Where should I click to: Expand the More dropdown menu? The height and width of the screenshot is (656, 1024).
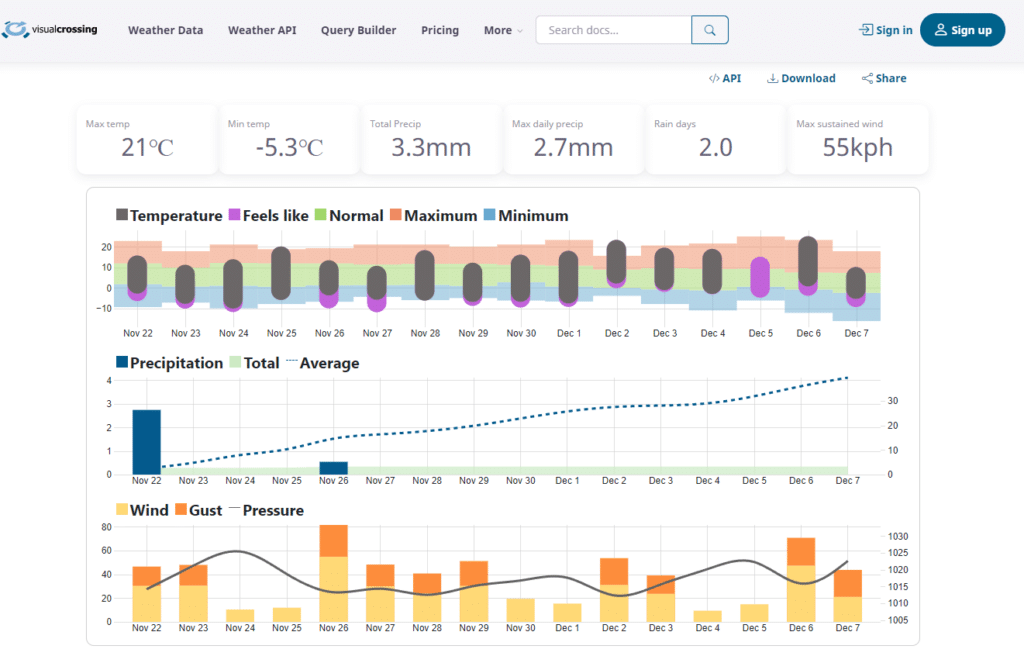click(503, 30)
